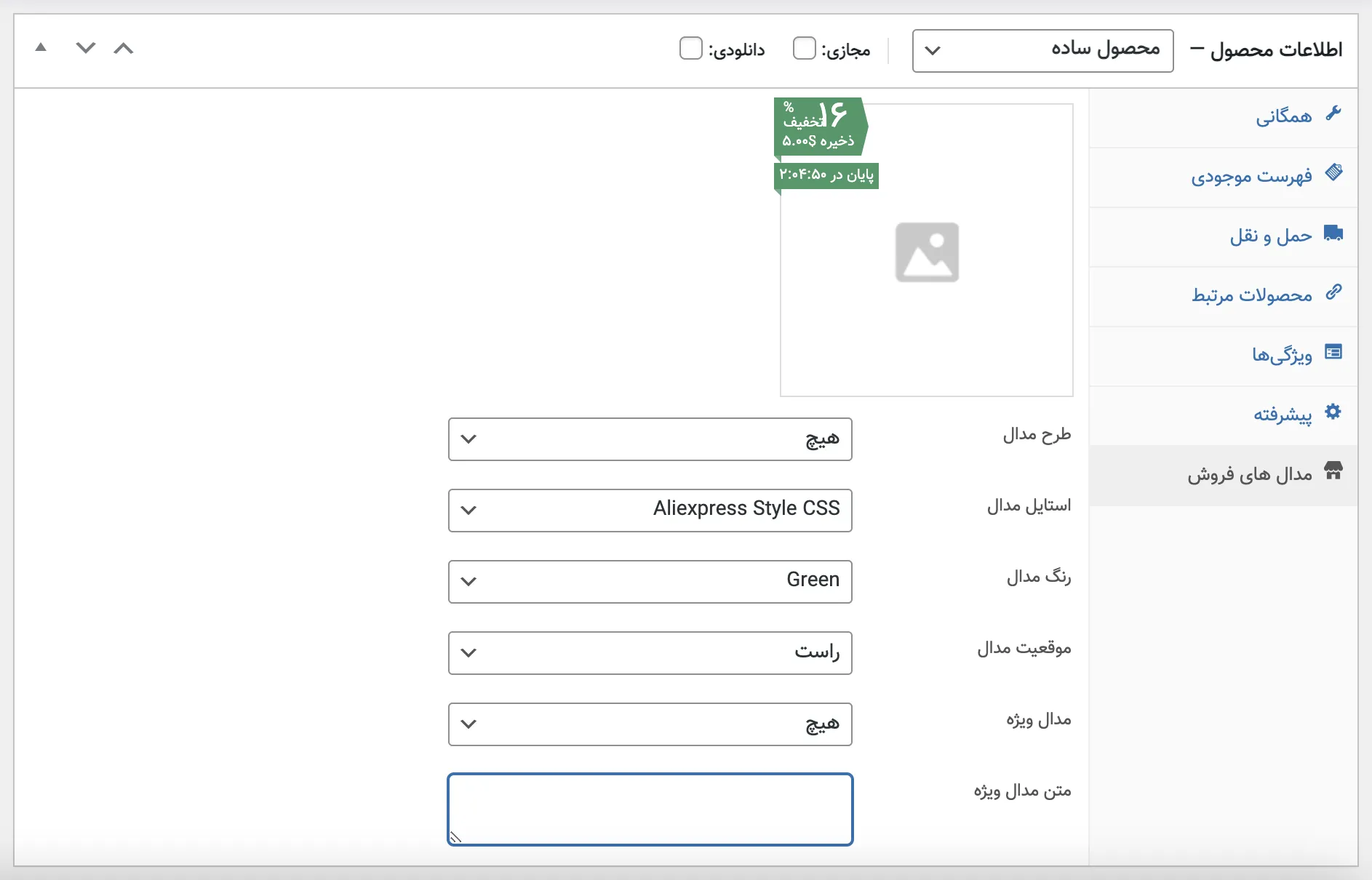
Task: Move panel down with the down chevron
Action: (86, 49)
